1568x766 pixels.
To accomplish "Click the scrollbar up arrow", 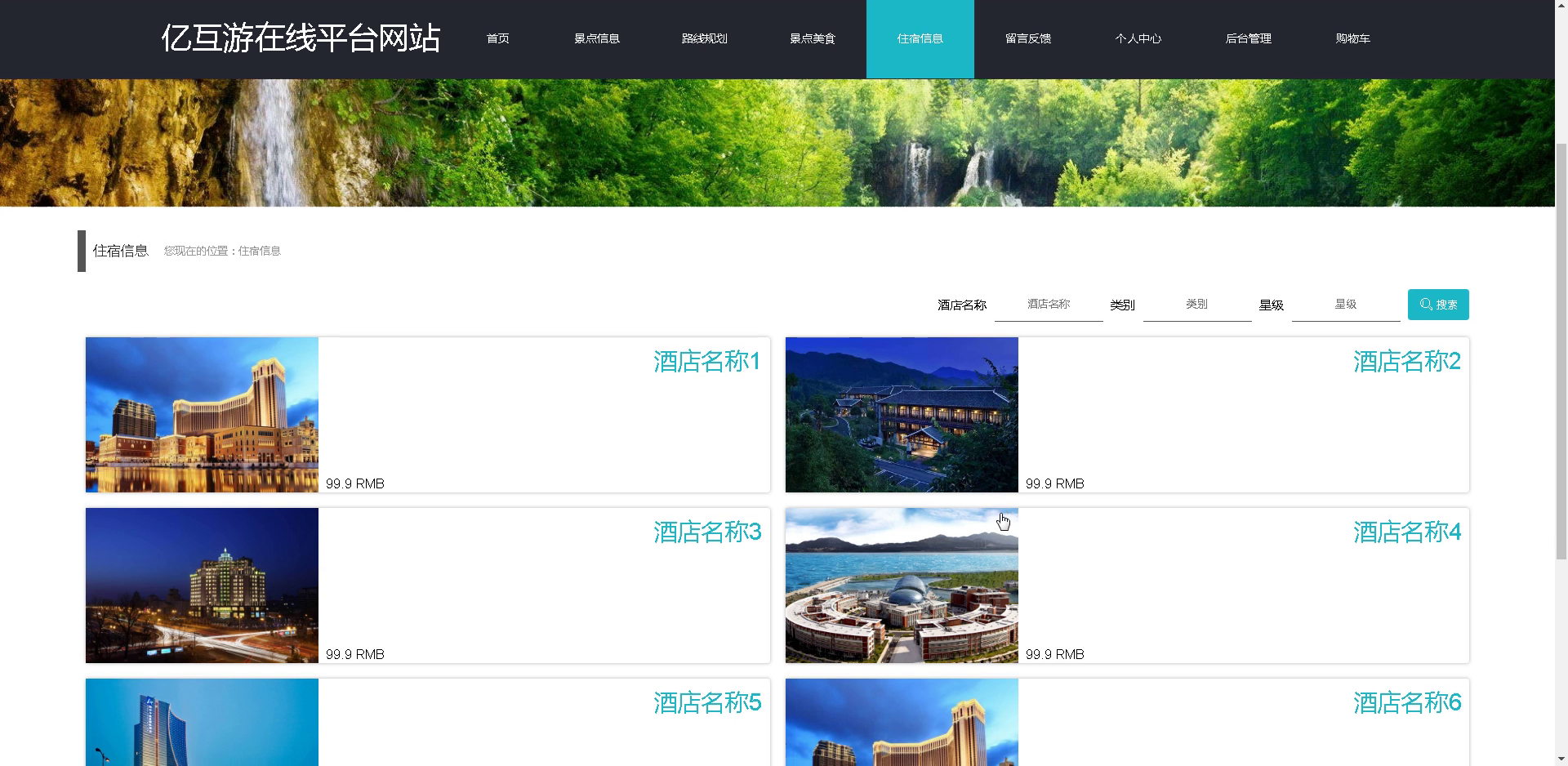I will point(1561,7).
